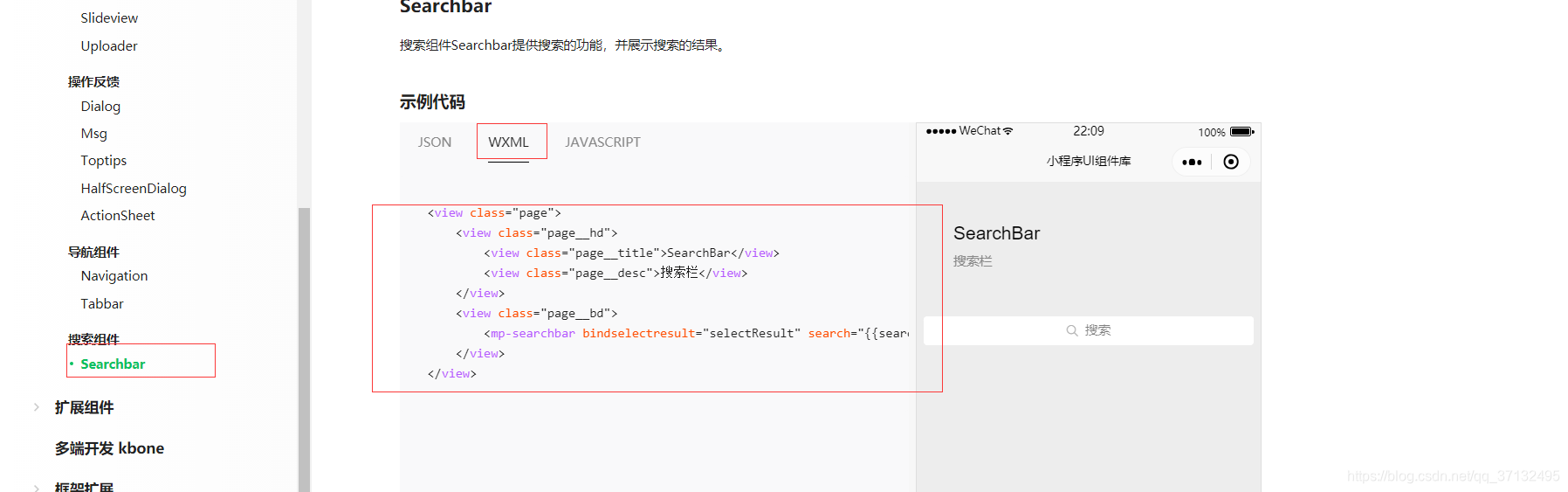Switch to the JSON code tab
This screenshot has height=492, width=1568.
pyautogui.click(x=435, y=142)
